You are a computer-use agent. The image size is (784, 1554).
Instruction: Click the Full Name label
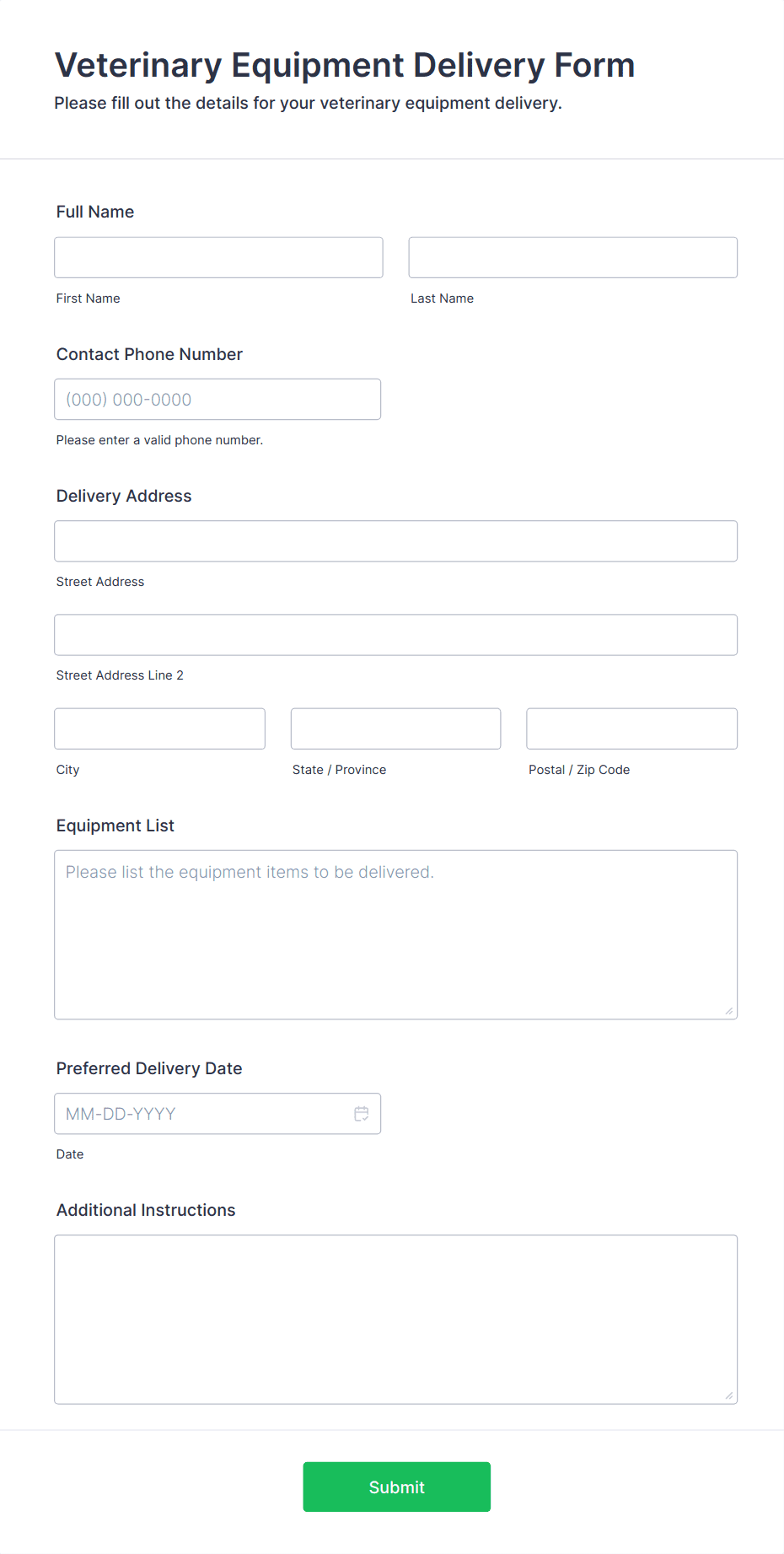(95, 212)
